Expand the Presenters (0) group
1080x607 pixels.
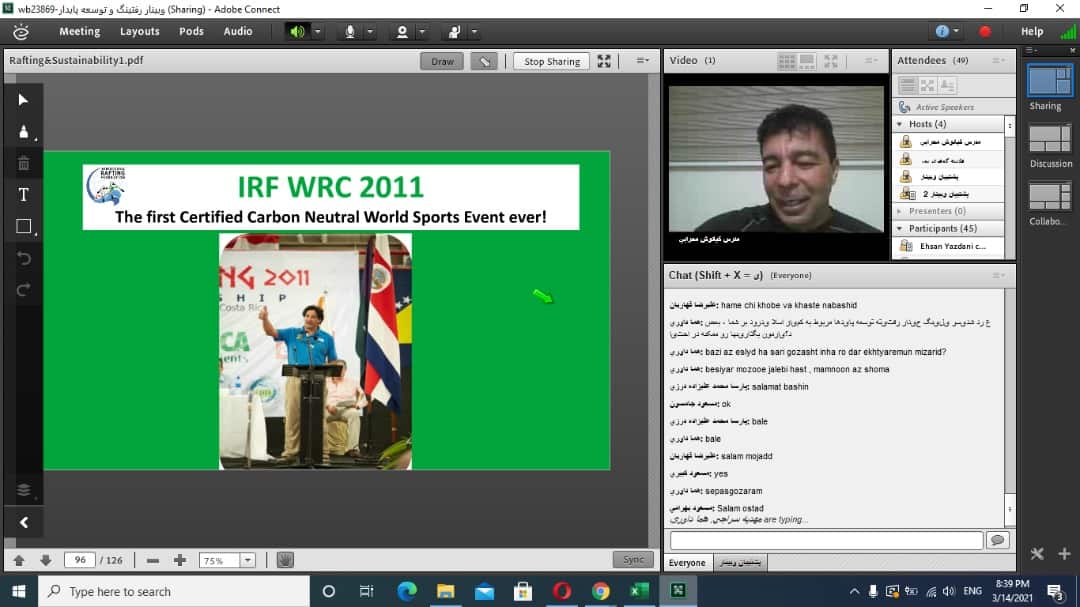click(x=899, y=211)
